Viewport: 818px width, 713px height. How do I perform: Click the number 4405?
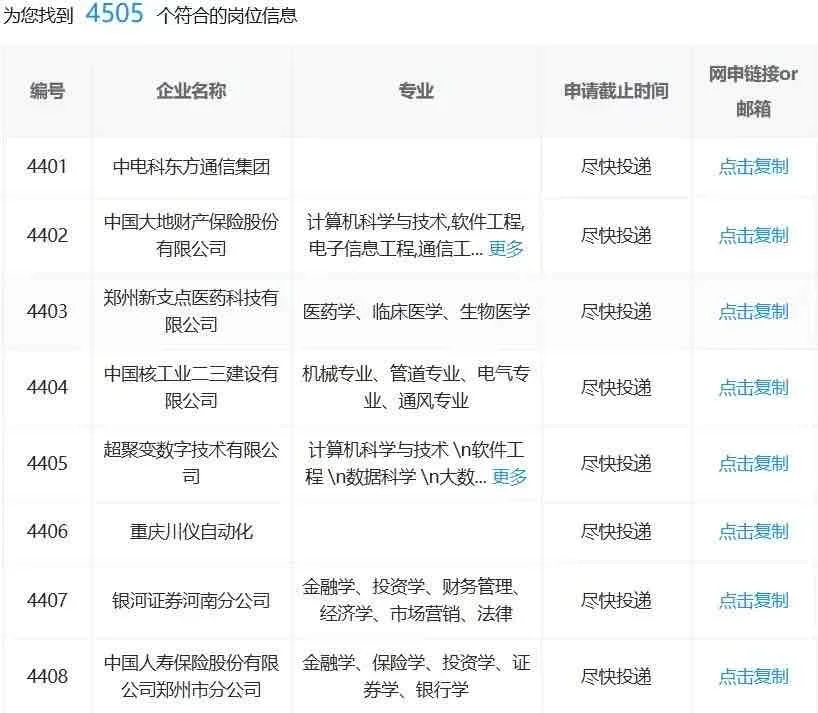[47, 464]
